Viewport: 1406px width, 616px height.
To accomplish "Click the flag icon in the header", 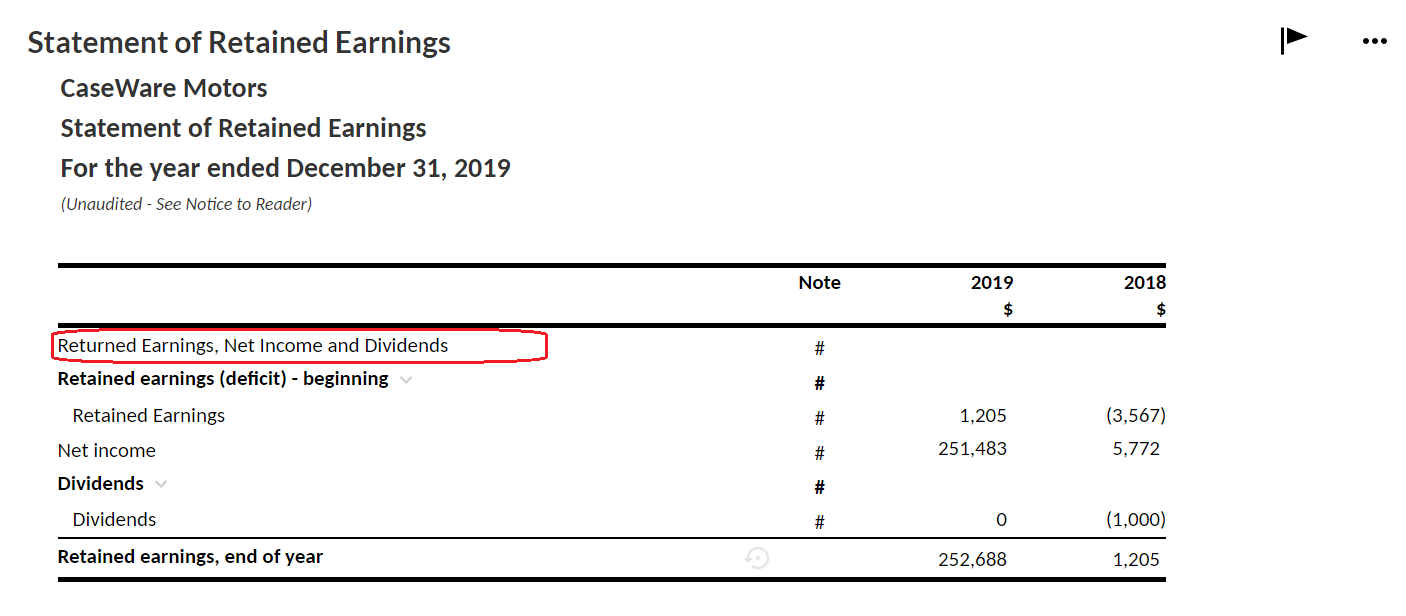I will click(1294, 40).
